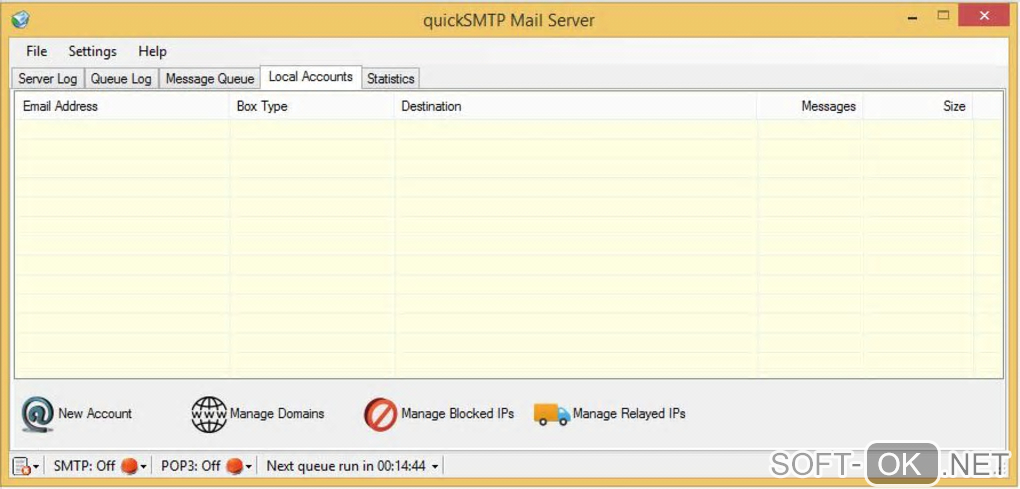Click the Manage Relayed IPs truck icon
The height and width of the screenshot is (489, 1020).
551,414
